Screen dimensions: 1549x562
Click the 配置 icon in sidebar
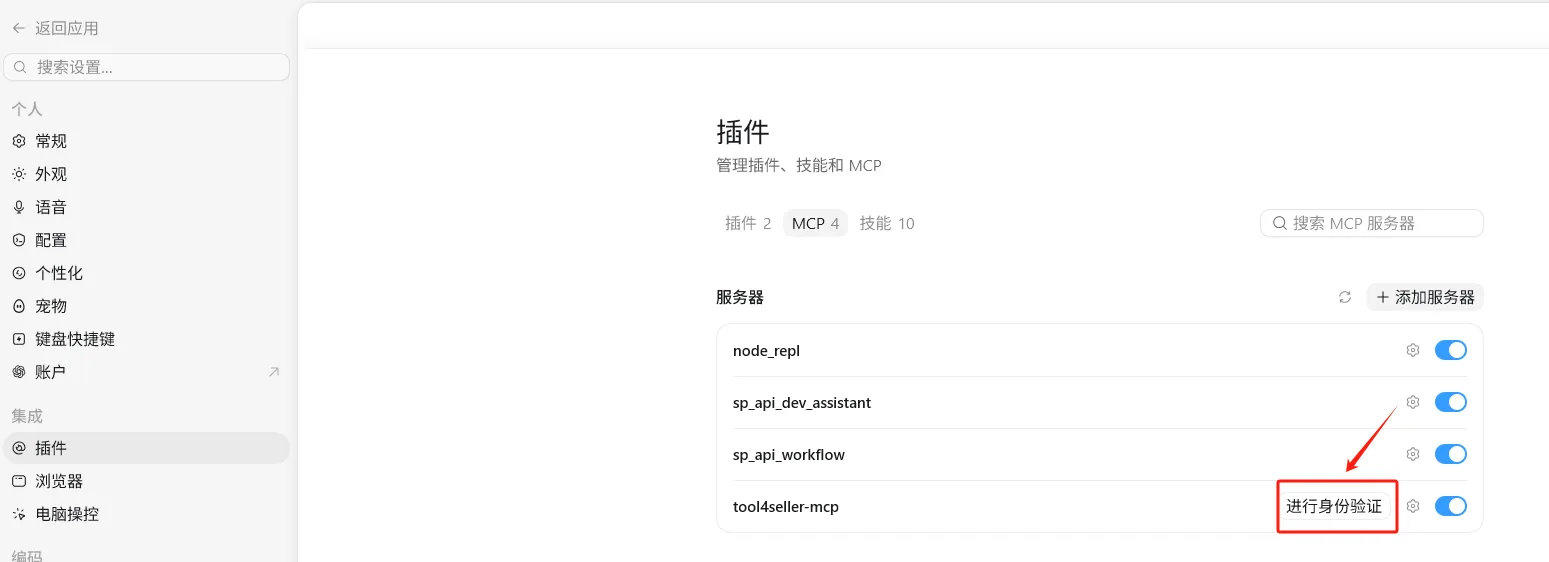(x=19, y=240)
